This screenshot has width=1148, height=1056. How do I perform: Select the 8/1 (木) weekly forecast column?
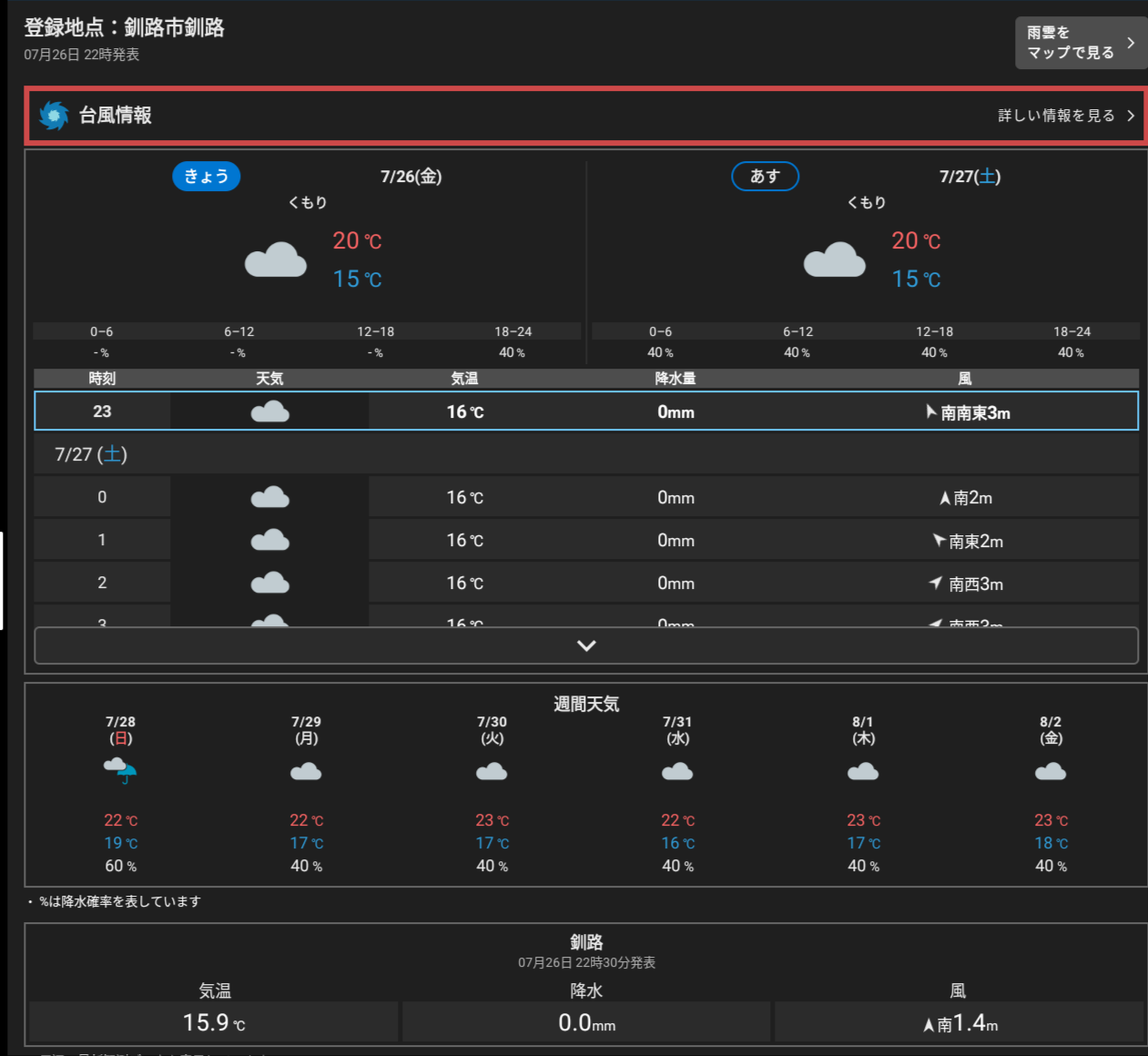tap(863, 792)
